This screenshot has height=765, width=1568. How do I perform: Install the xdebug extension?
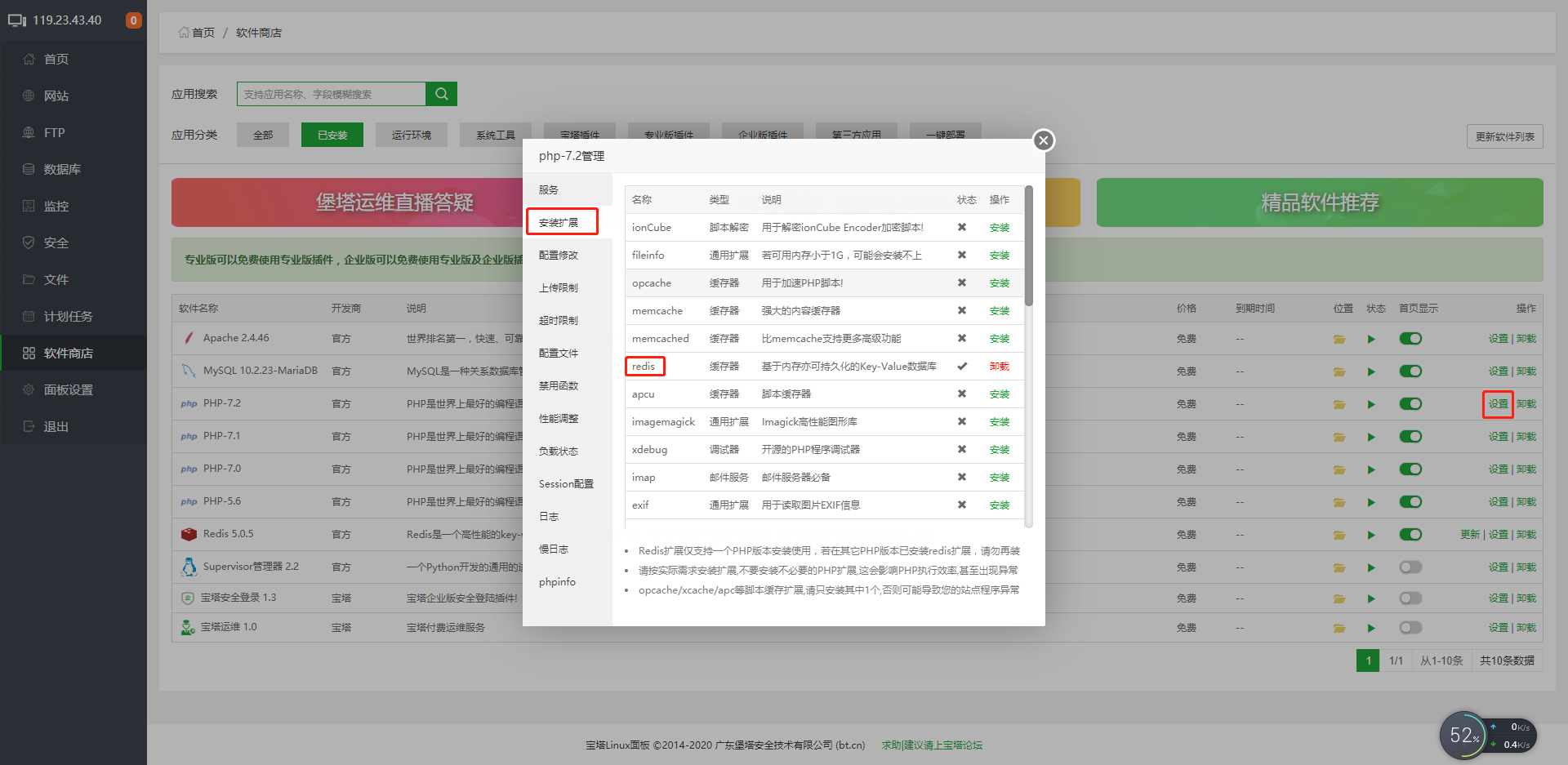[1000, 450]
